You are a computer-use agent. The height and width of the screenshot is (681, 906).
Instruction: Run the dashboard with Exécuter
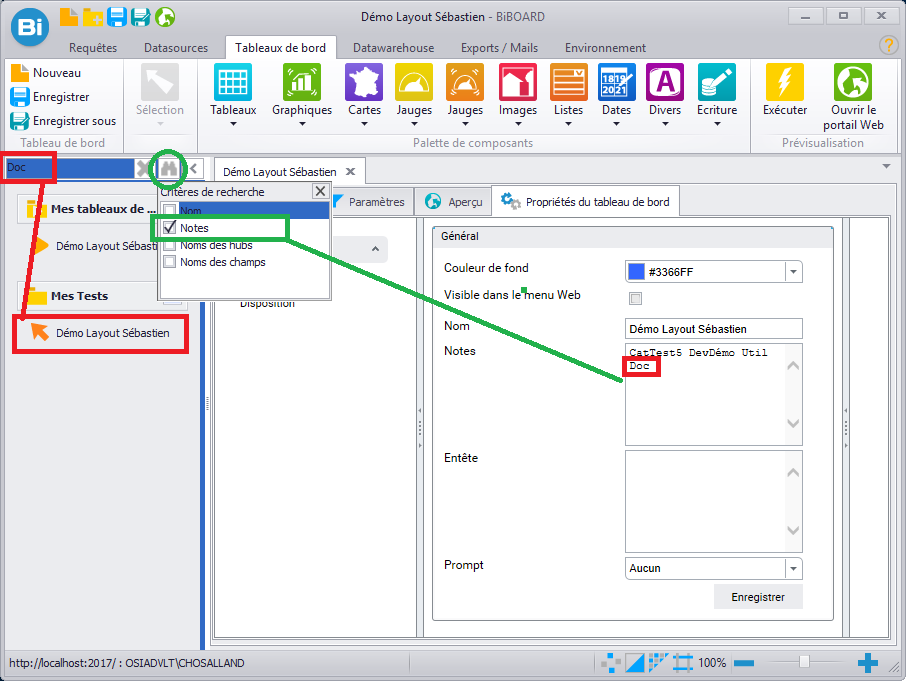(785, 90)
